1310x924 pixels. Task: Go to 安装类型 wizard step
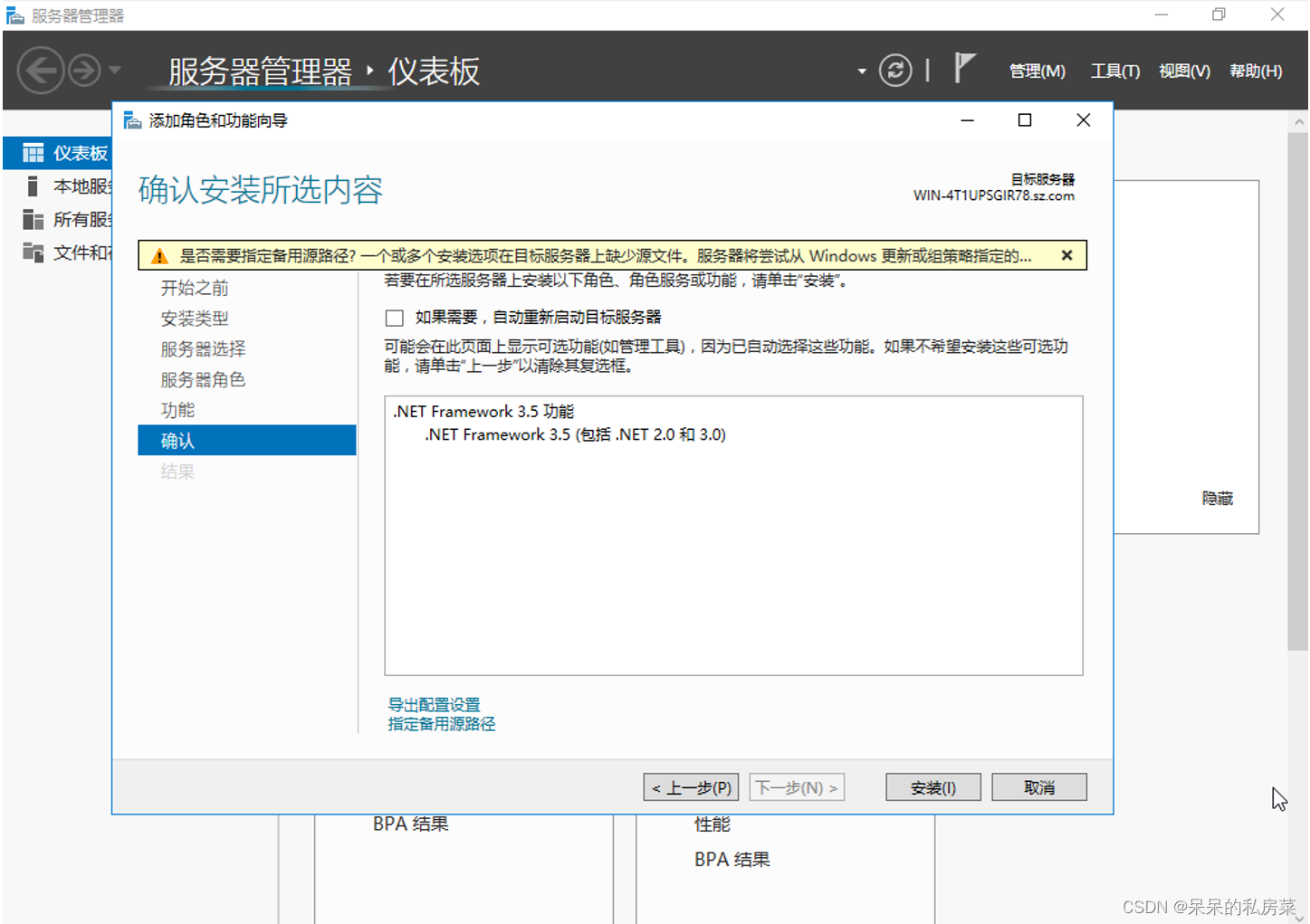coord(195,319)
